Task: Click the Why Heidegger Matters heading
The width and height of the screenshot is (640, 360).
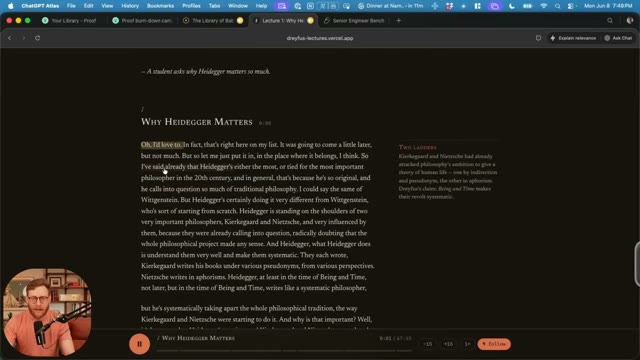Action: pyautogui.click(x=197, y=122)
